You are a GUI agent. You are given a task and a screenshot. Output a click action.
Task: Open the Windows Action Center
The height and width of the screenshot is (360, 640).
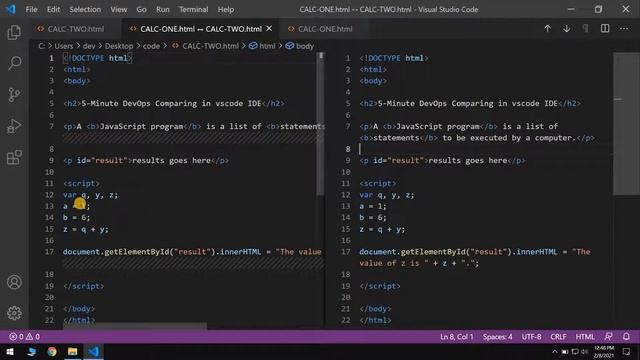[627, 352]
